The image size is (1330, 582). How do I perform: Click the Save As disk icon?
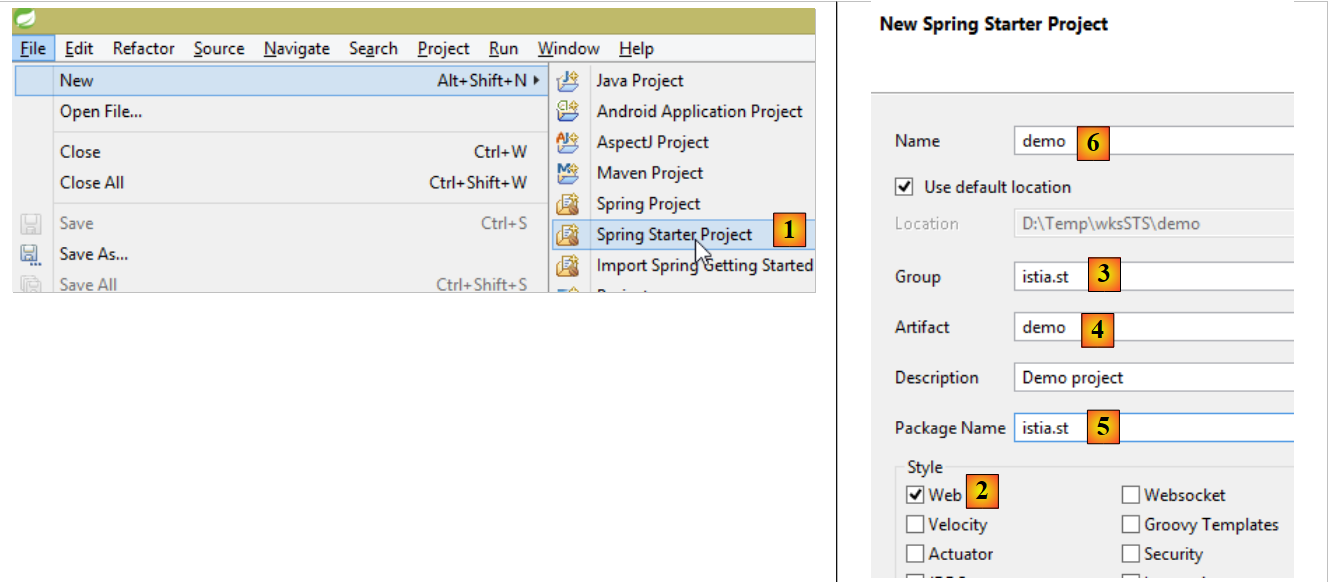pos(30,254)
